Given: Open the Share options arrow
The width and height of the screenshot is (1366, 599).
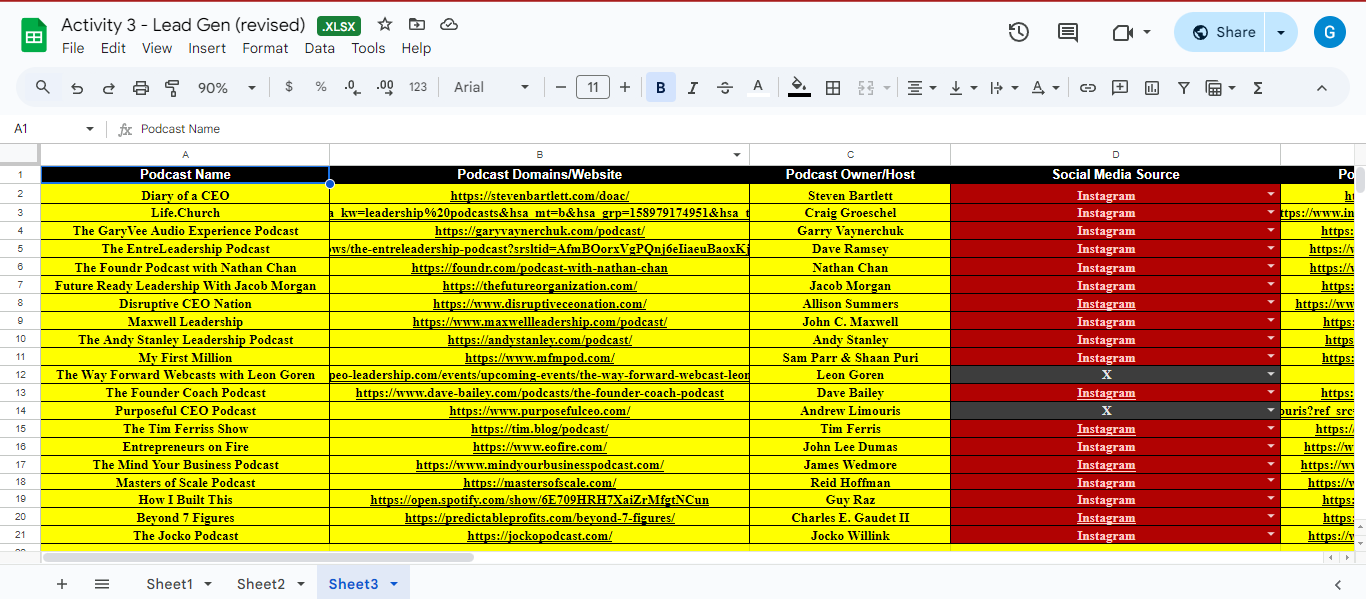Looking at the screenshot, I should [1281, 32].
